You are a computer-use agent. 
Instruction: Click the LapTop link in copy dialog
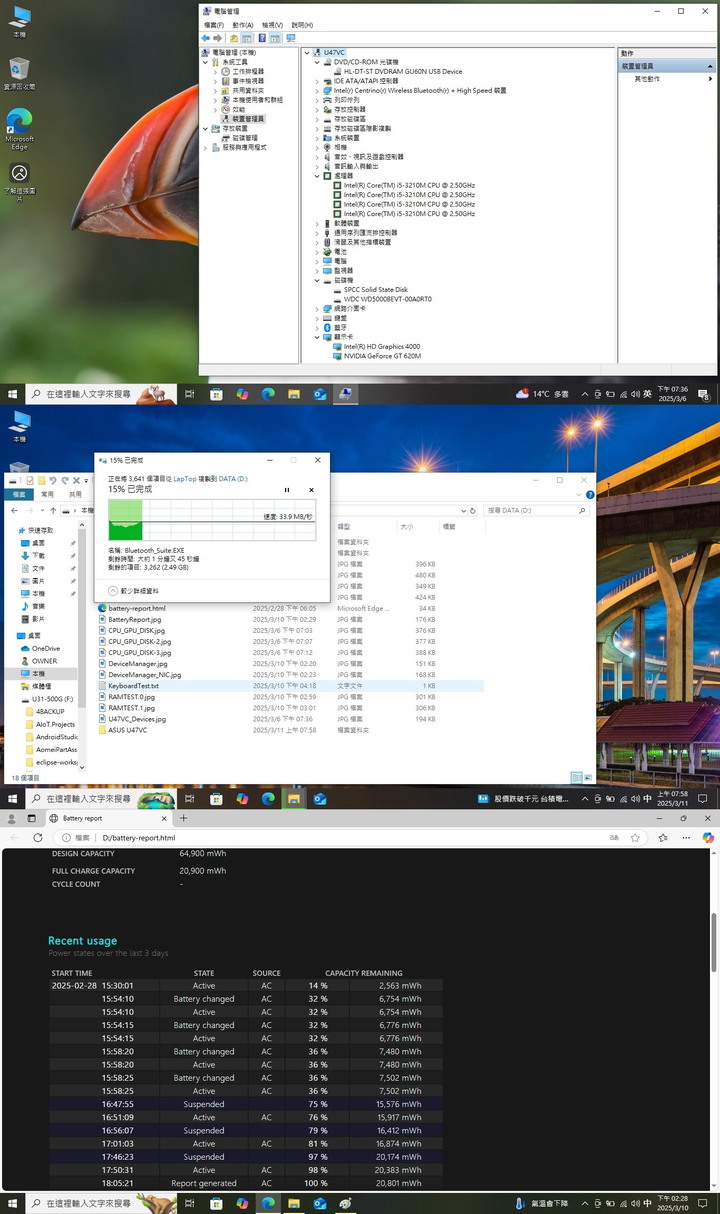186,479
